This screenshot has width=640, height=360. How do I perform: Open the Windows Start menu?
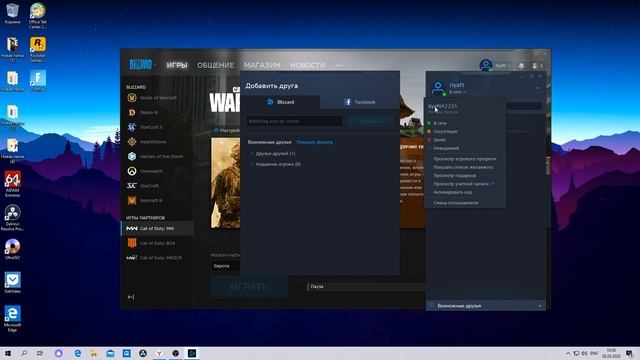tap(8, 353)
